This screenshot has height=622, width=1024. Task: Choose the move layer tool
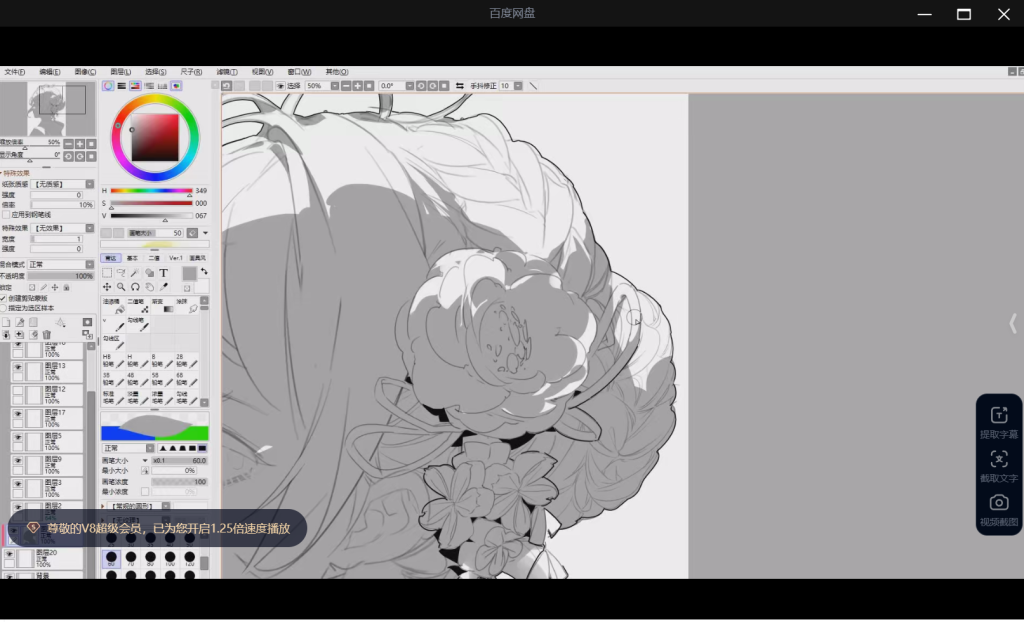107,287
